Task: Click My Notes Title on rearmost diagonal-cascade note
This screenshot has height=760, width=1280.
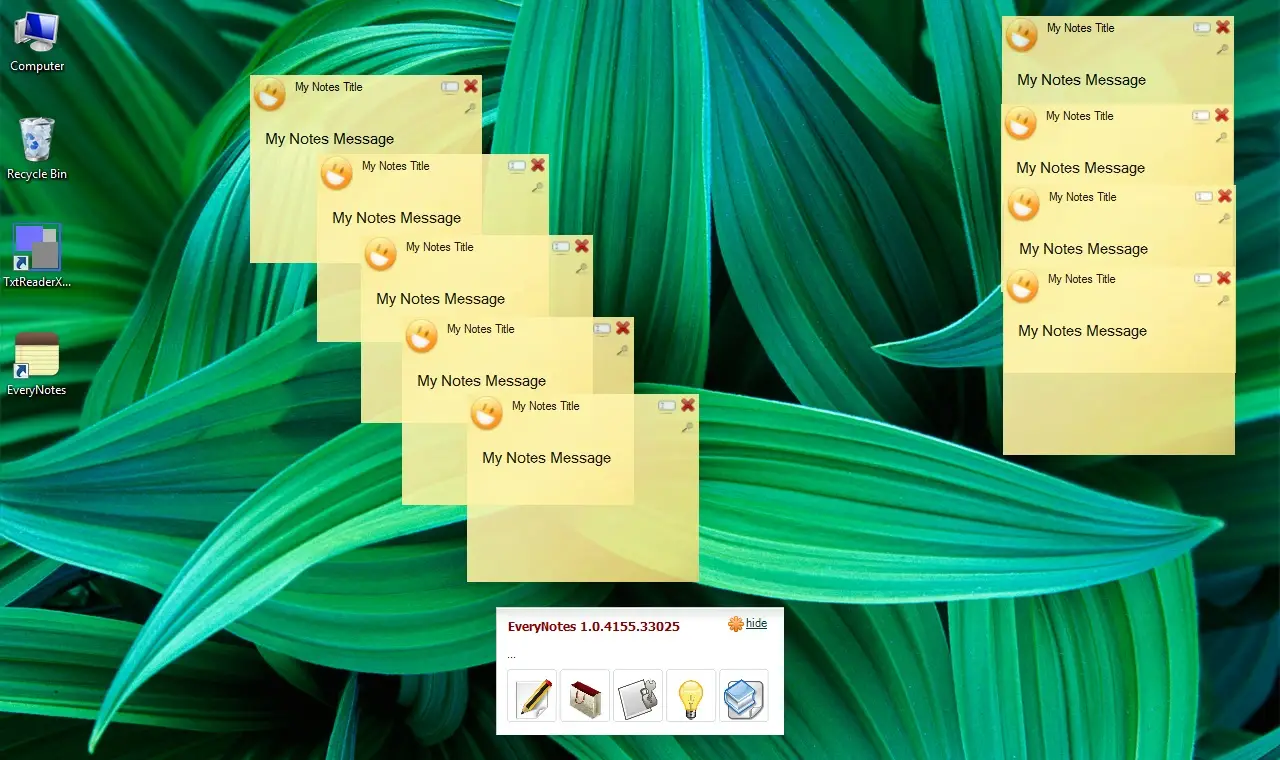Action: pos(329,87)
